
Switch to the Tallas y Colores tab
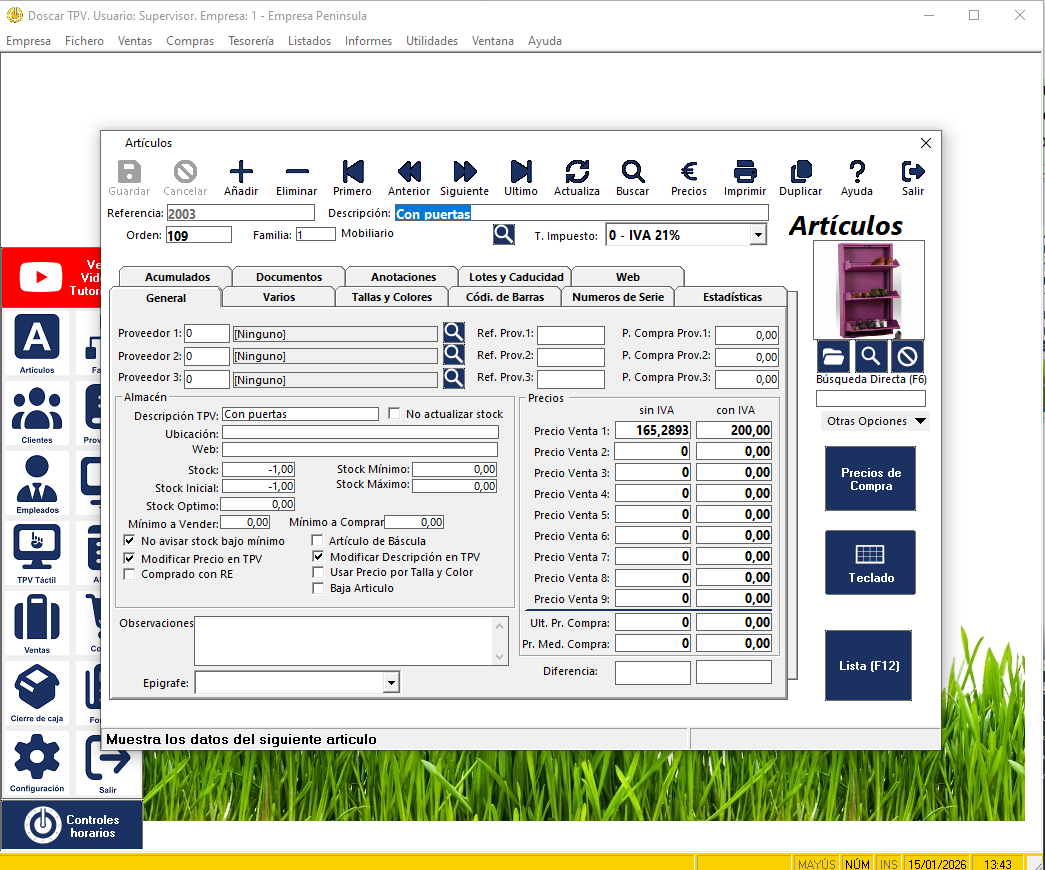pyautogui.click(x=391, y=297)
